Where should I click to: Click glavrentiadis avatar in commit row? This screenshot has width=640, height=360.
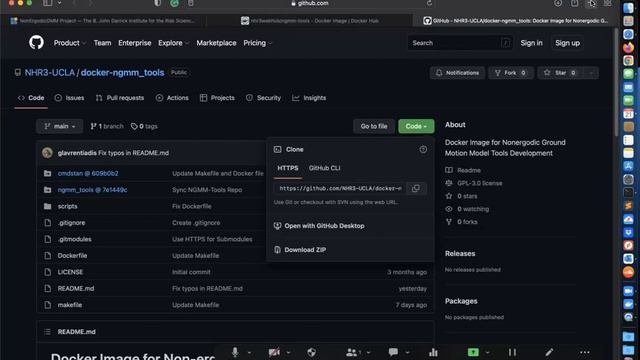tap(47, 153)
